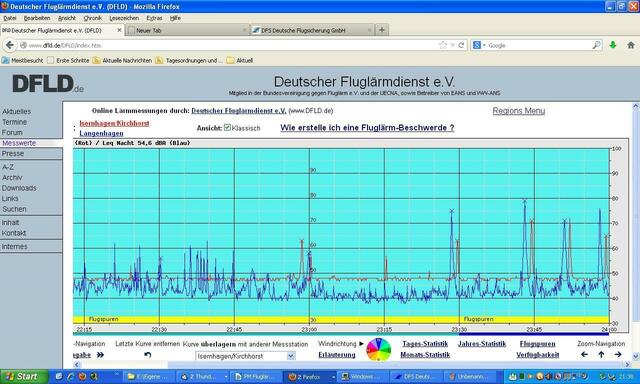640x384 pixels.
Task: Open Presse in the left sidebar
Action: coord(13,153)
